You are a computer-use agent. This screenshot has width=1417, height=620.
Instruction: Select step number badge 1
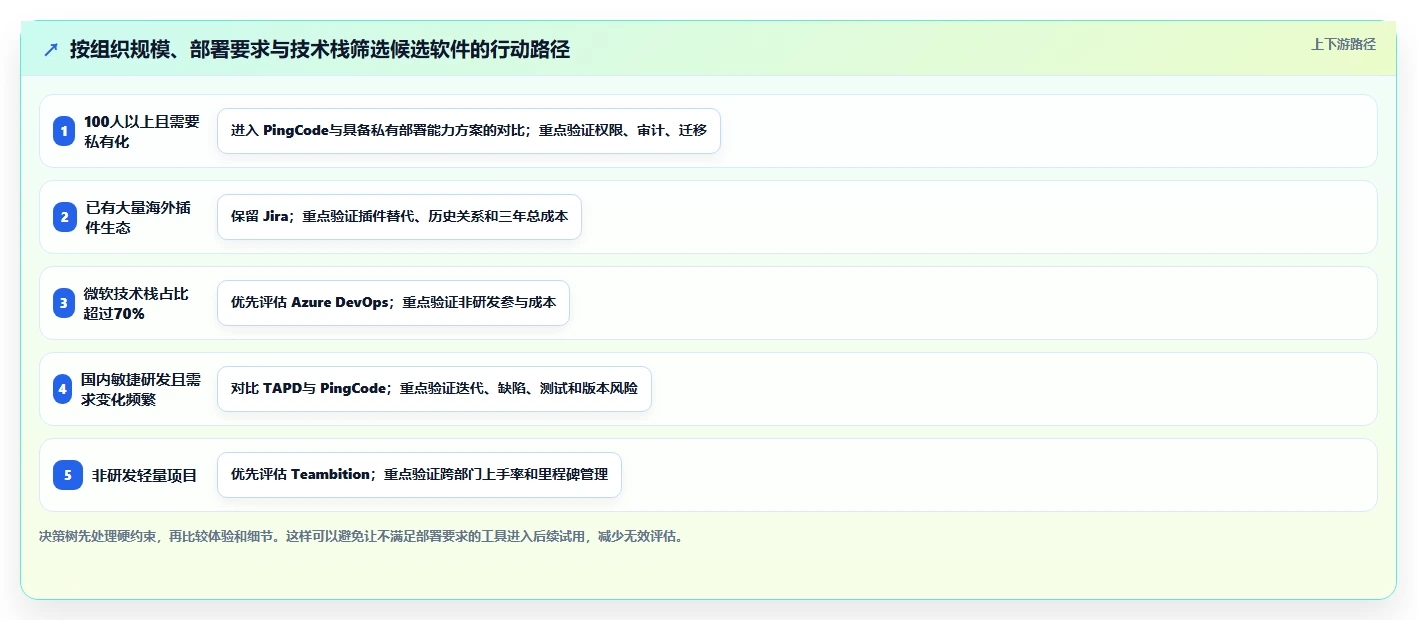pos(64,131)
